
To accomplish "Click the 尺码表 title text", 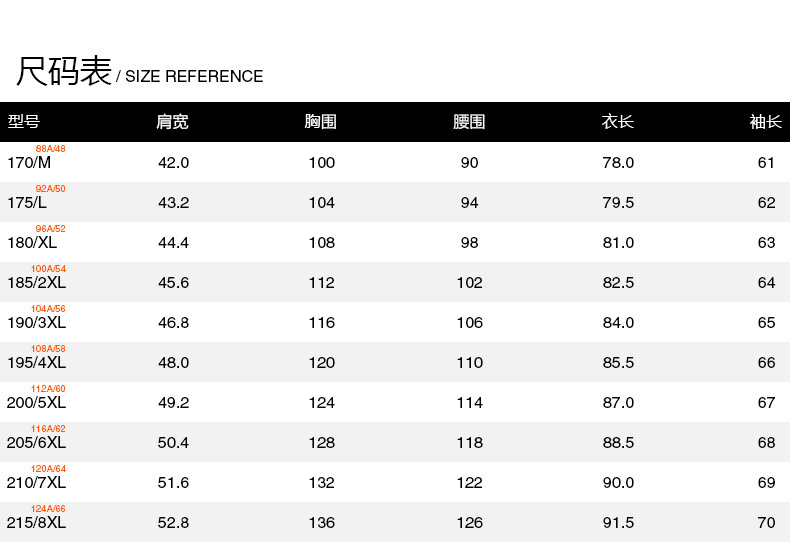I will tap(64, 71).
